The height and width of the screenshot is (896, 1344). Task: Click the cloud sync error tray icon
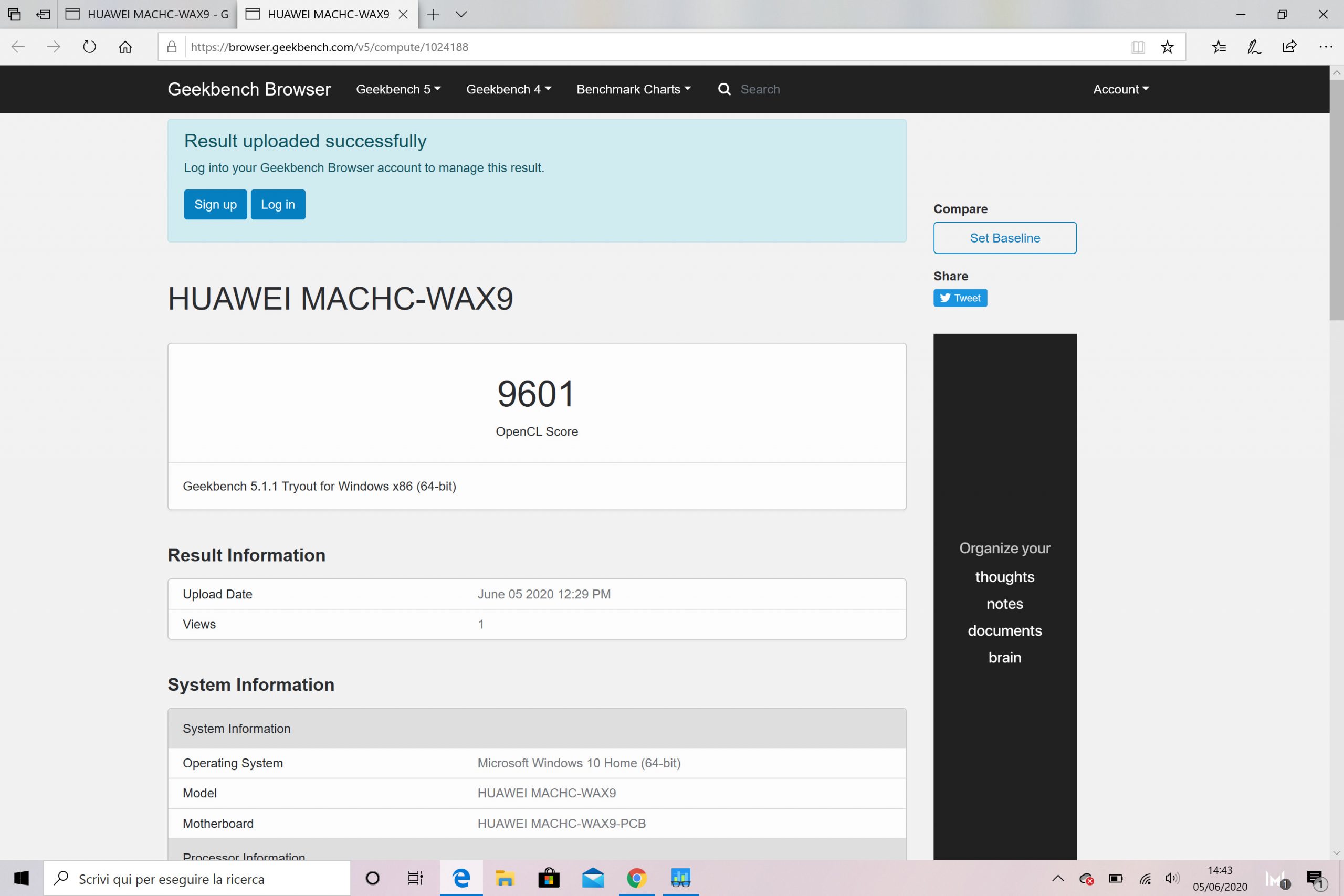[1086, 878]
